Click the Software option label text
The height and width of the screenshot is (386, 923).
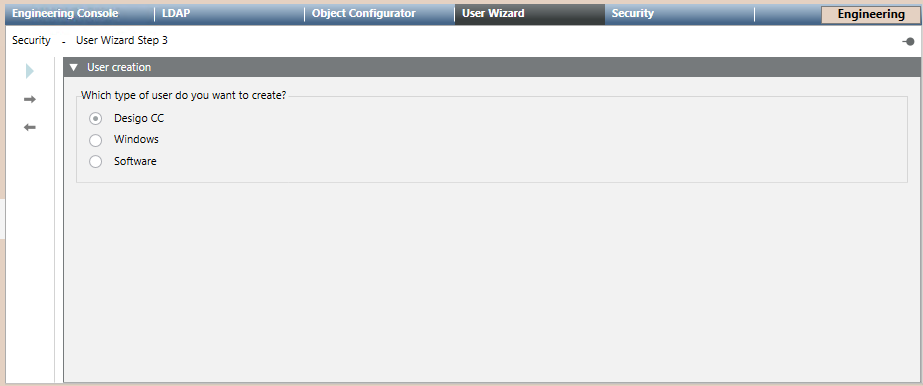[135, 161]
